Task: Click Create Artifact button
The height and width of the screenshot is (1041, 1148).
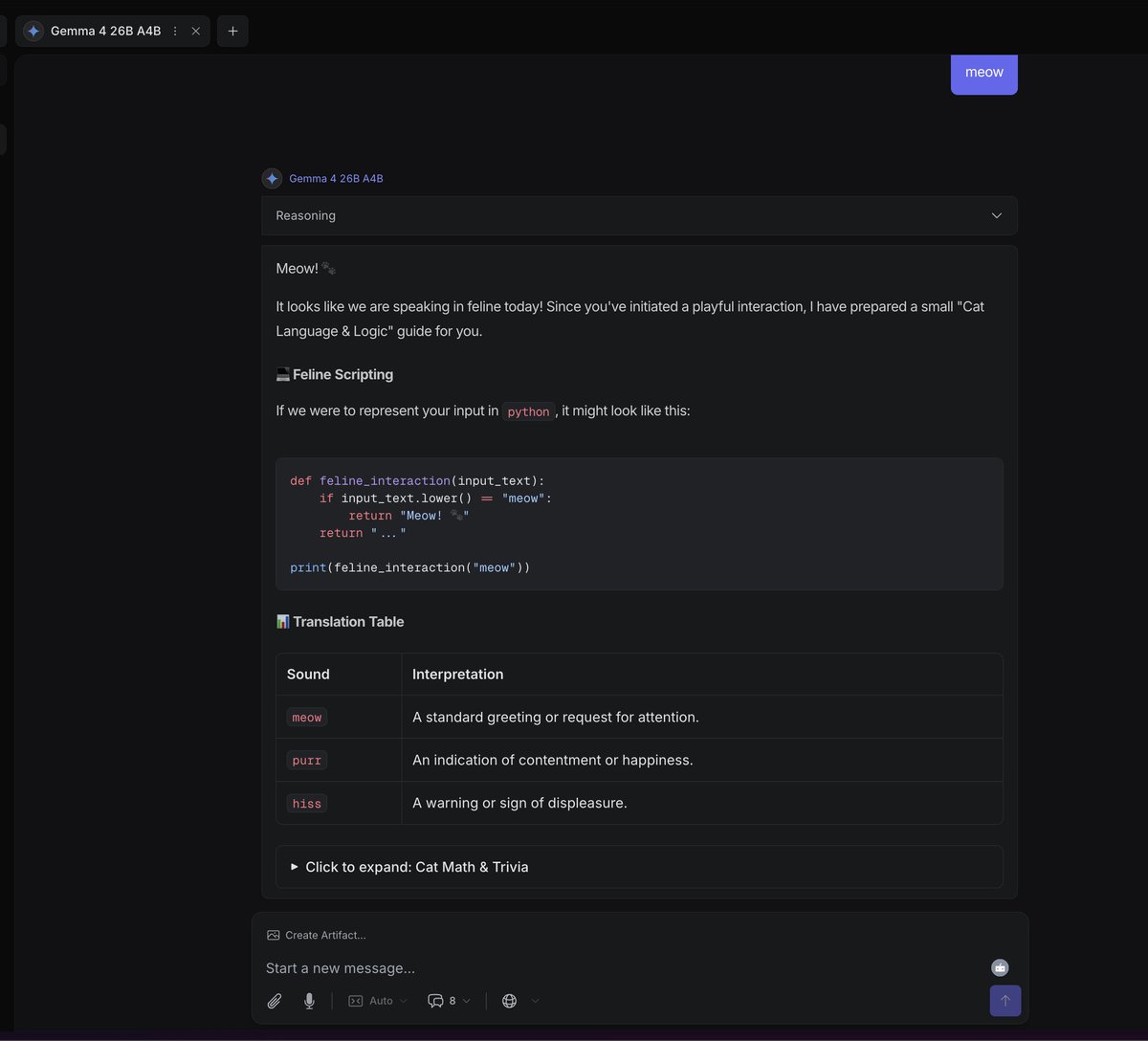Action: coord(316,935)
